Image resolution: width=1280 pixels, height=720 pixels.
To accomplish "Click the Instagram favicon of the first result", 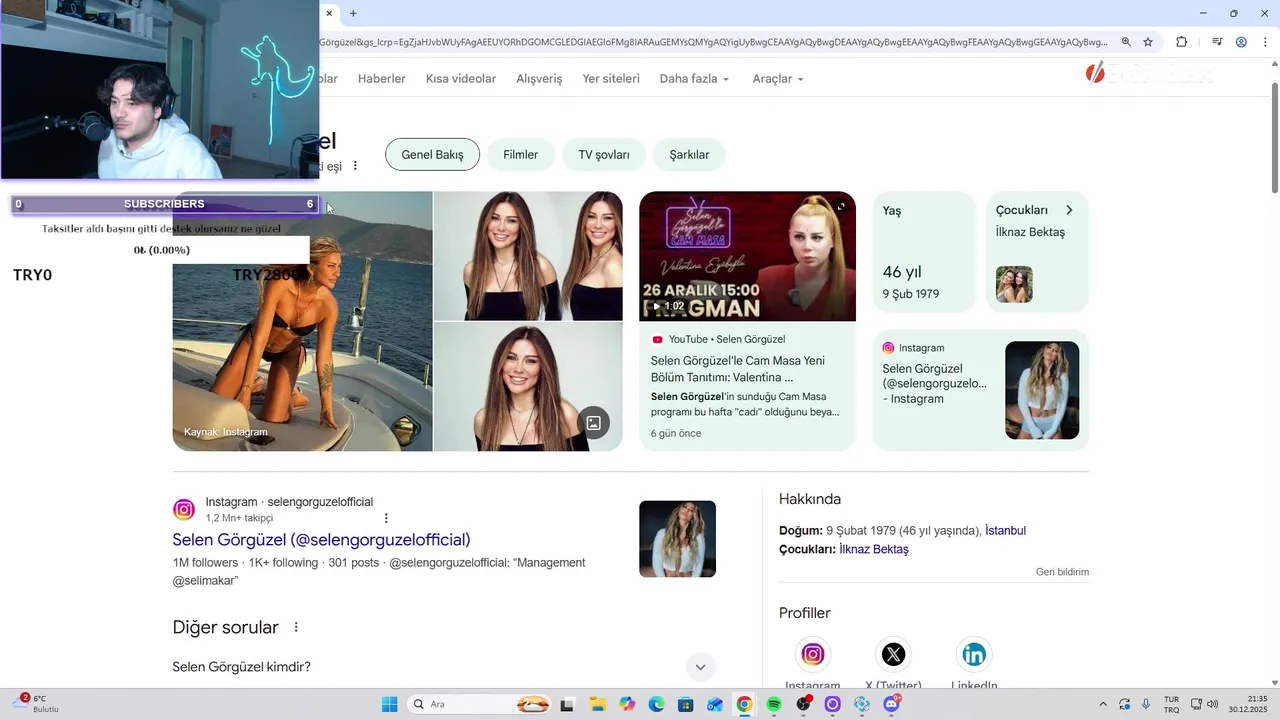I will point(184,510).
